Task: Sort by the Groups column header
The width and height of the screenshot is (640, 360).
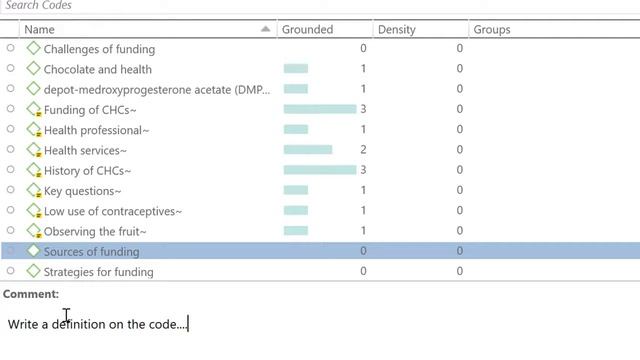Action: (x=554, y=29)
